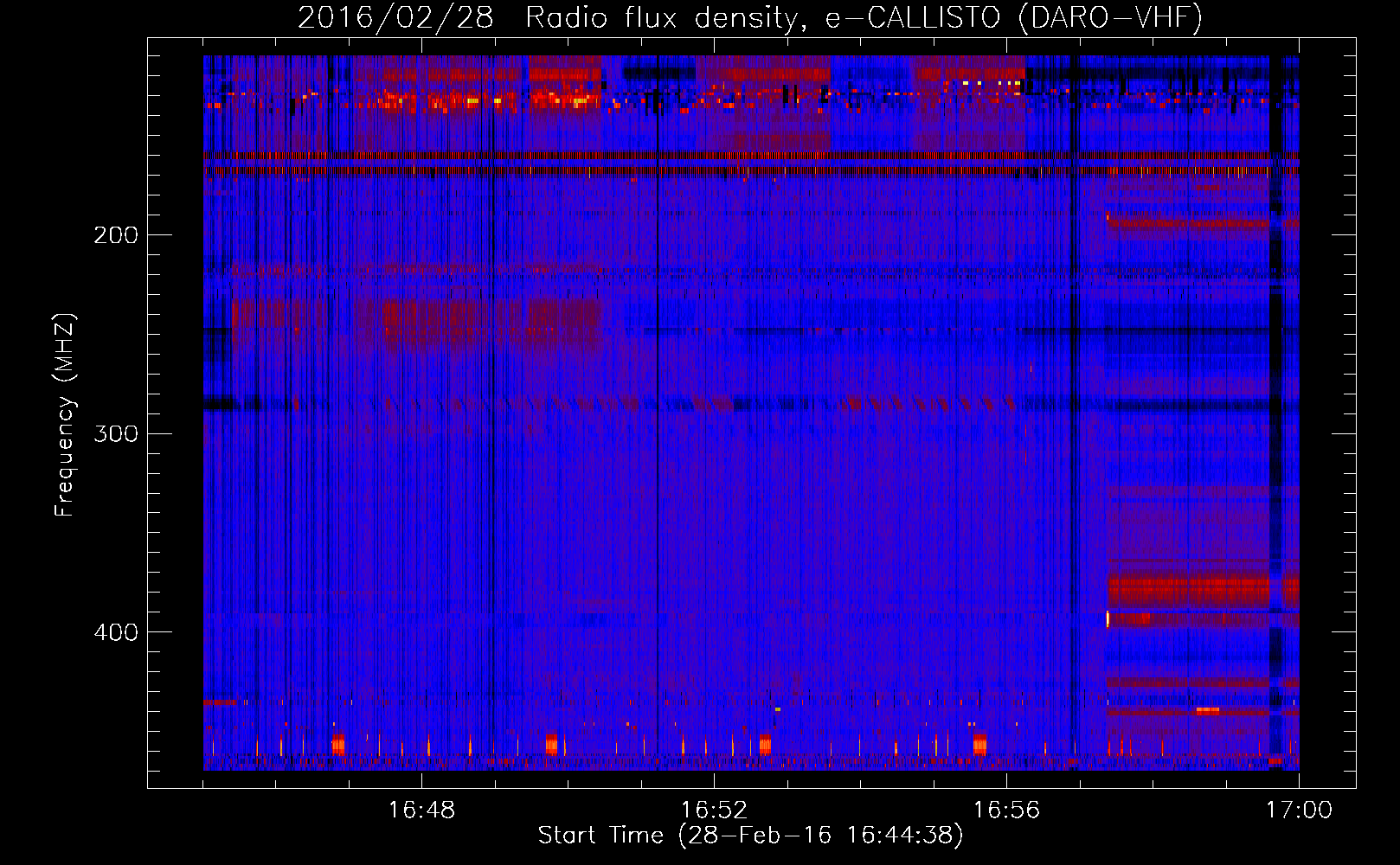Click the plot title mentioning e-CALLISTO (DARO-VHF)

[x=750, y=18]
